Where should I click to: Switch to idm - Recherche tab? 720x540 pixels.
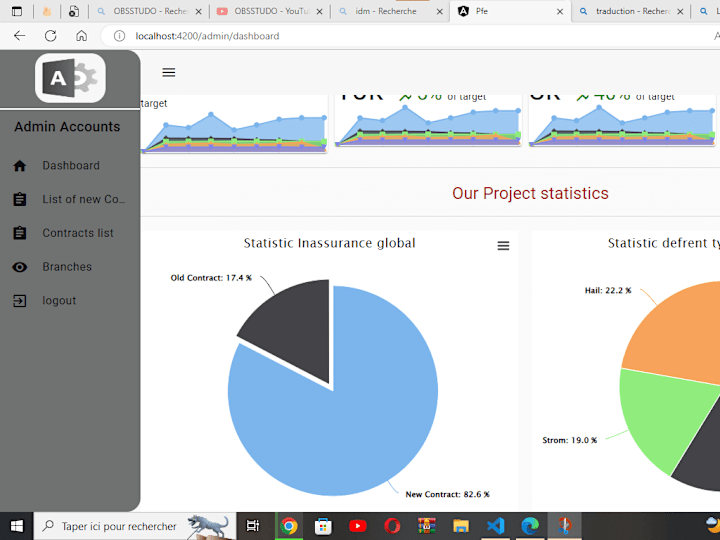pyautogui.click(x=388, y=11)
